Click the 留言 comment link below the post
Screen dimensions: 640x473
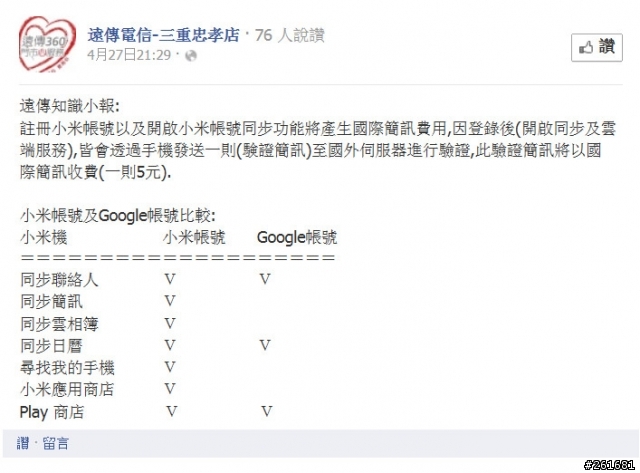point(56,443)
